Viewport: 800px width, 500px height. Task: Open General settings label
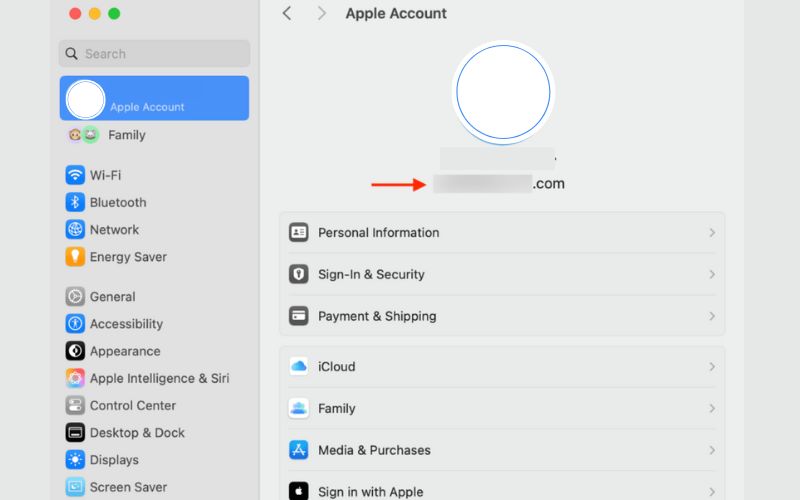113,297
